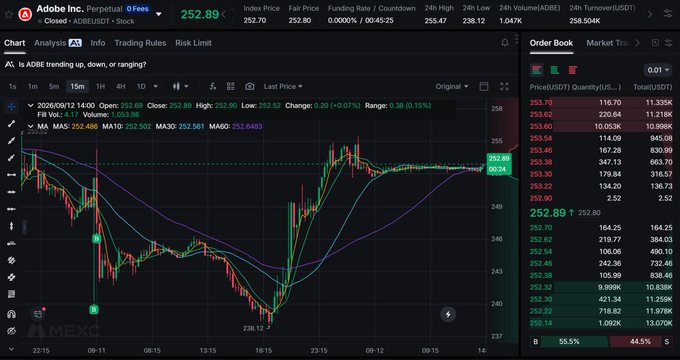The height and width of the screenshot is (360, 680).
Task: Collapse the MA indicator legend chevron
Action: 30,126
